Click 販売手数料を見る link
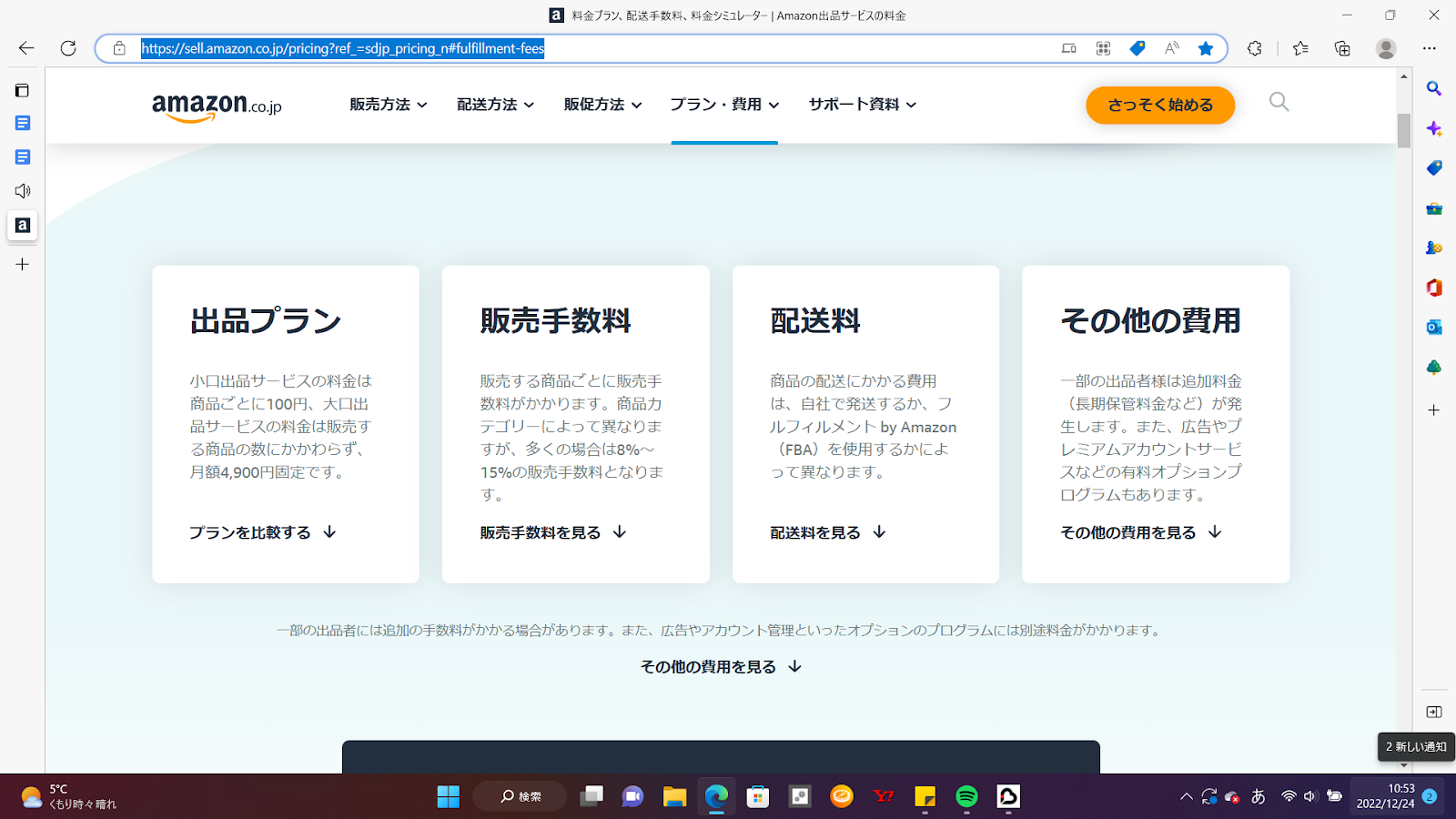Screen dimensions: 1456x819 [553, 532]
